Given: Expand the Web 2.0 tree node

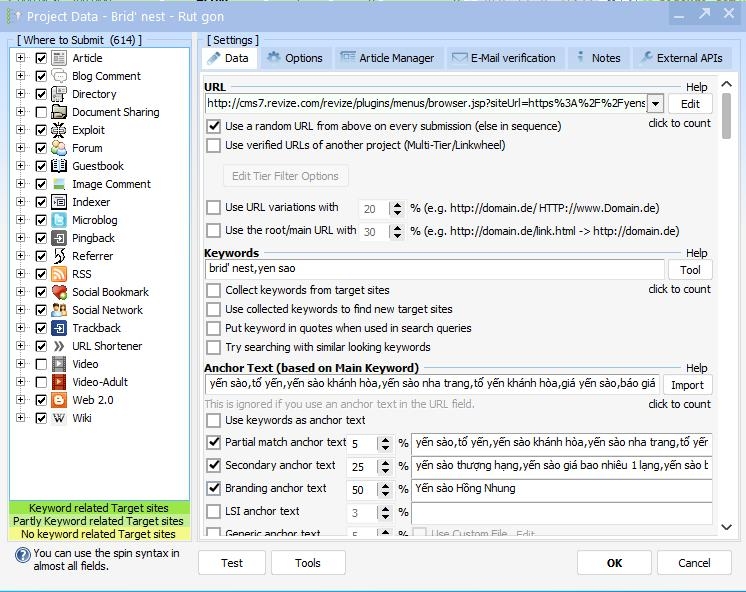Looking at the screenshot, I should coord(20,400).
